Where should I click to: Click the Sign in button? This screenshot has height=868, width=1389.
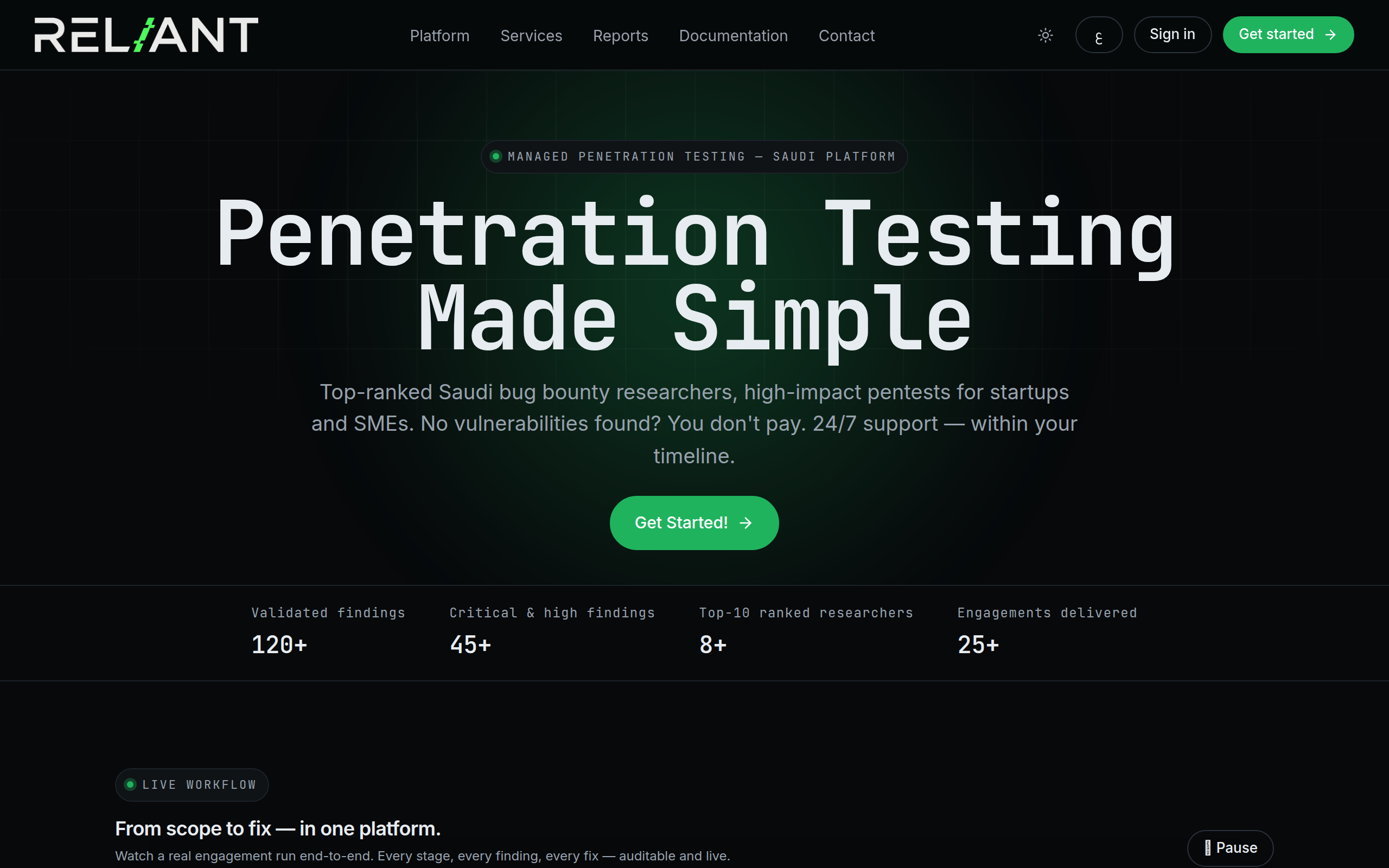(x=1172, y=35)
